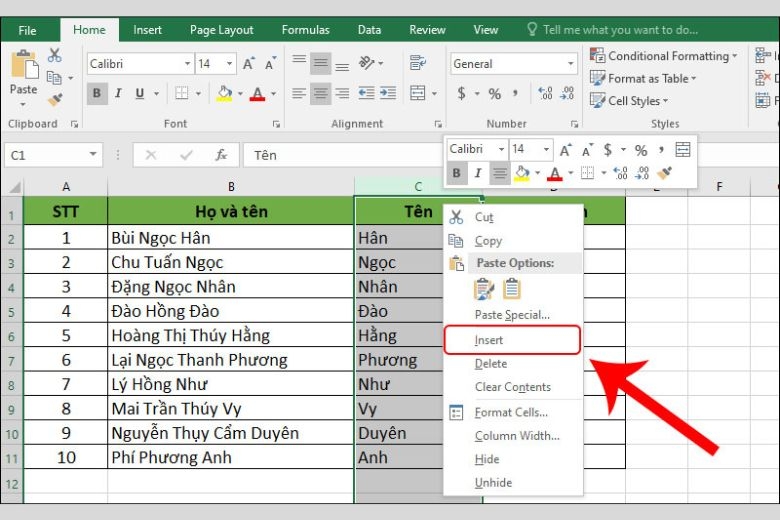Open the Format as Table dropdown

point(643,79)
